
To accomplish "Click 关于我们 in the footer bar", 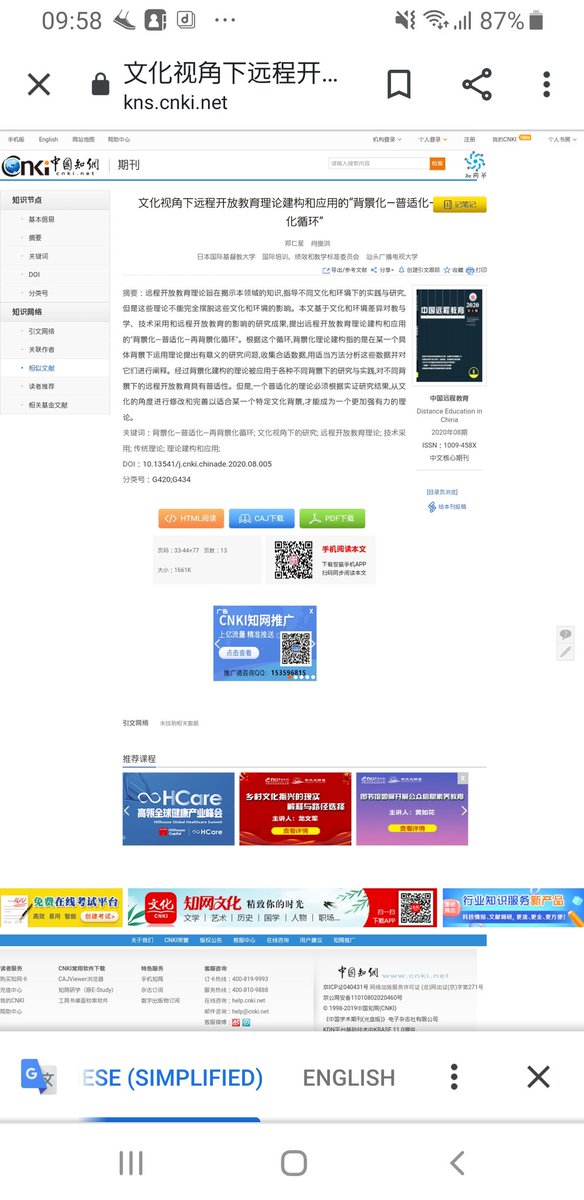I will 143,941.
